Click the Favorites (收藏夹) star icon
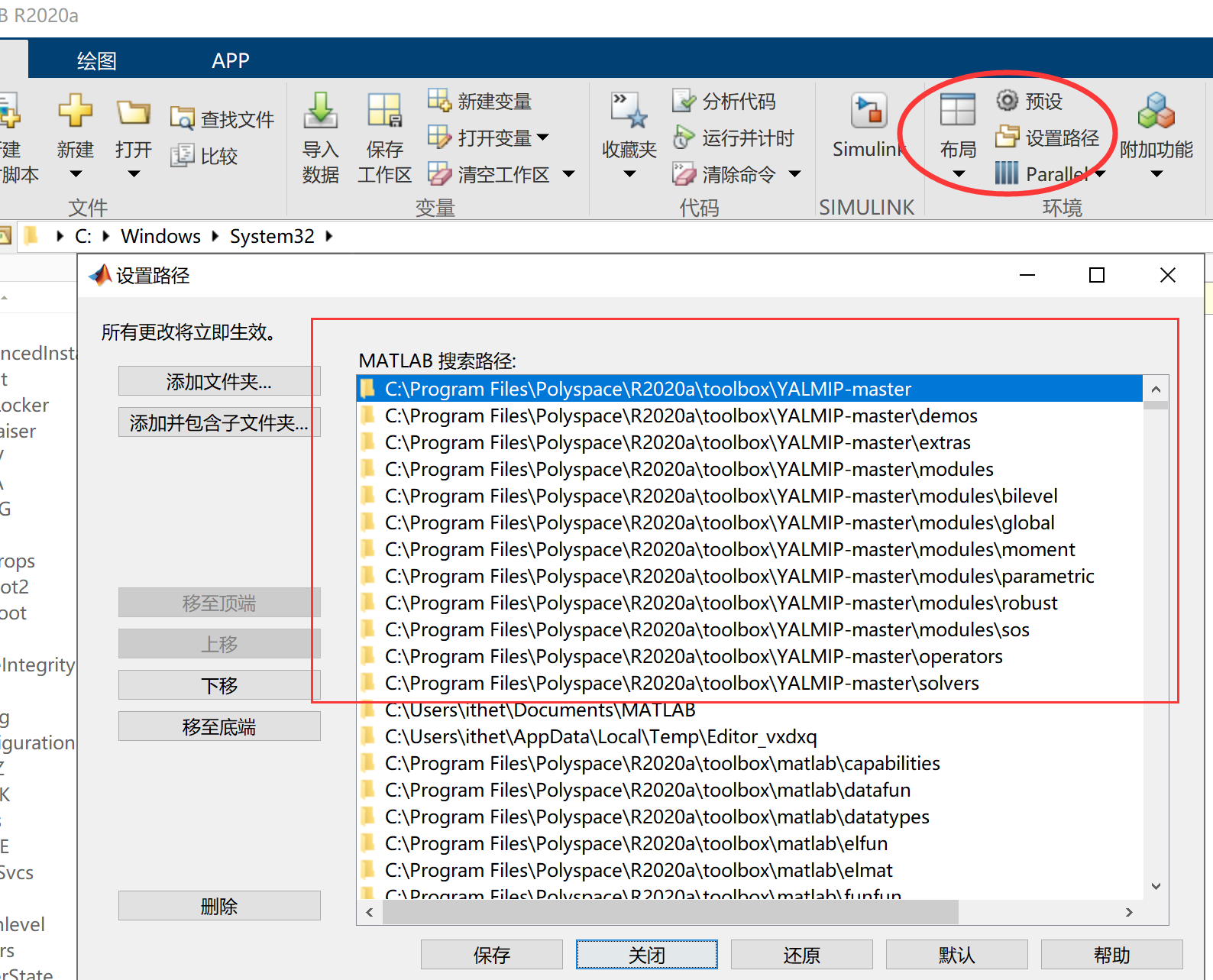Screen dimensions: 1213x980 click(629, 111)
